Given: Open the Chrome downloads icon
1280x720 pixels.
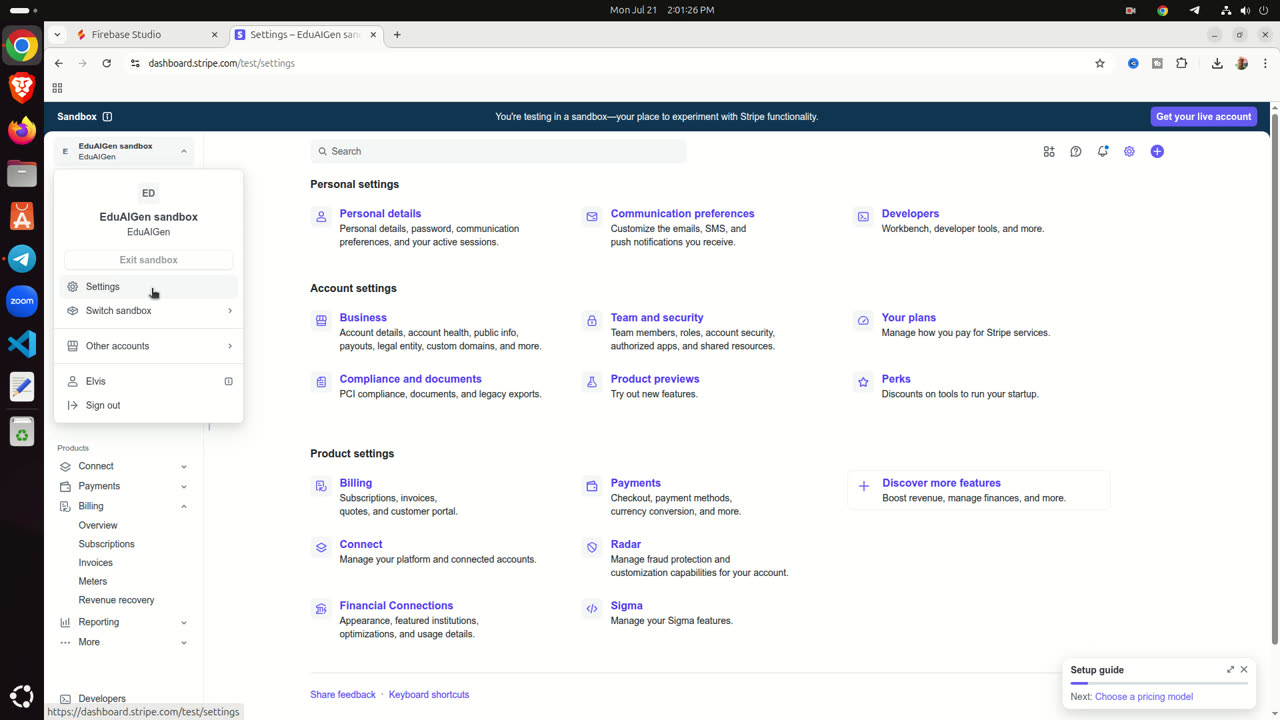Looking at the screenshot, I should pyautogui.click(x=1217, y=63).
